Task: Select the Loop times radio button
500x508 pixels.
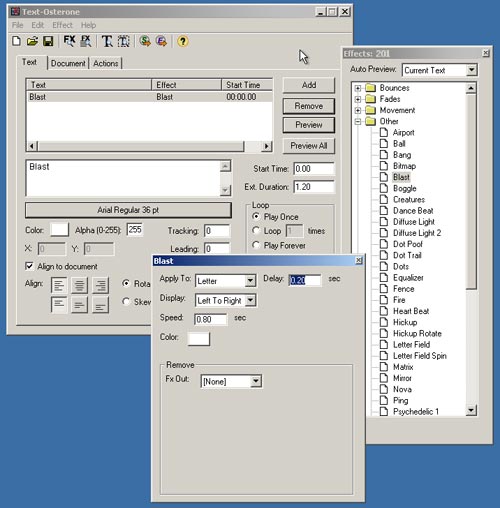Action: [256, 230]
